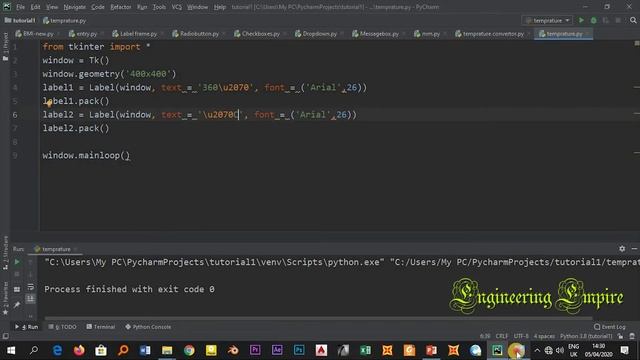Open the Help menu
Image resolution: width=640 pixels, height=360 pixels.
click(220, 7)
